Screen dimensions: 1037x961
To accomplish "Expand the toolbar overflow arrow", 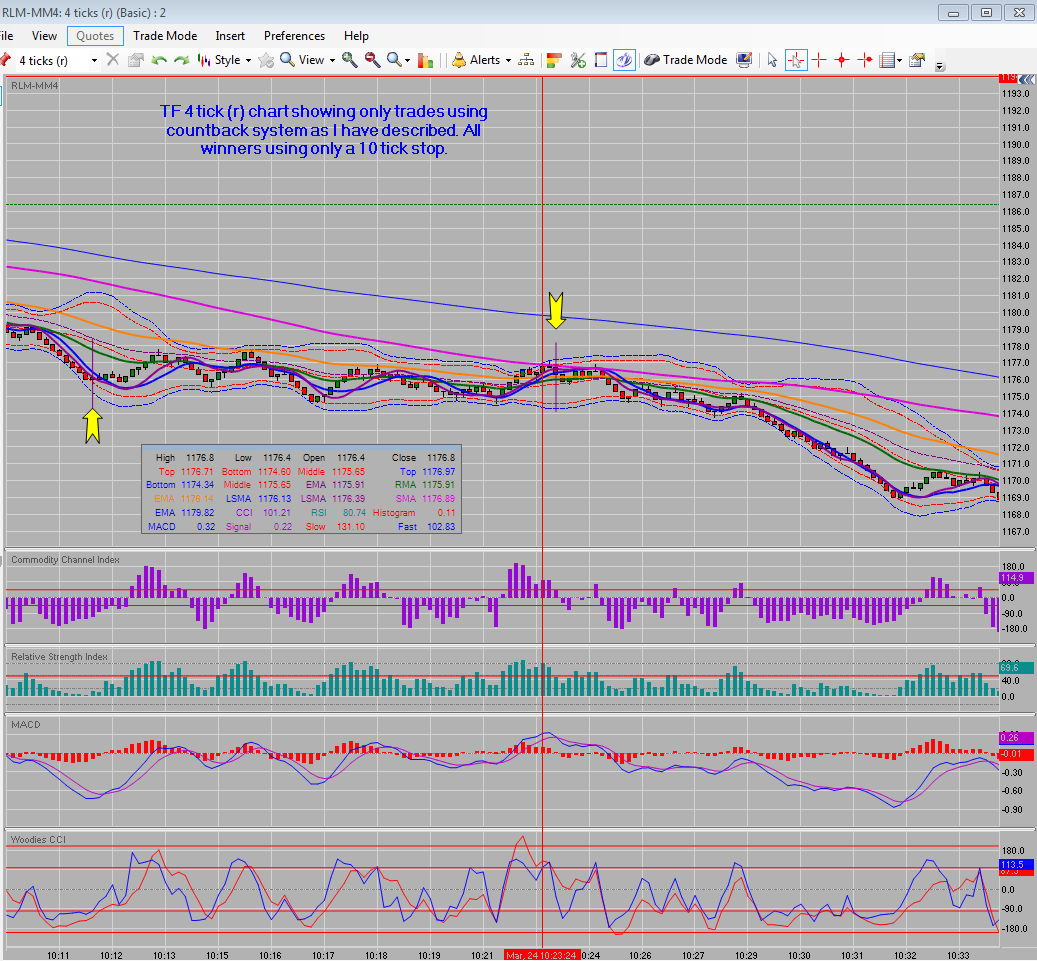I will pos(940,66).
